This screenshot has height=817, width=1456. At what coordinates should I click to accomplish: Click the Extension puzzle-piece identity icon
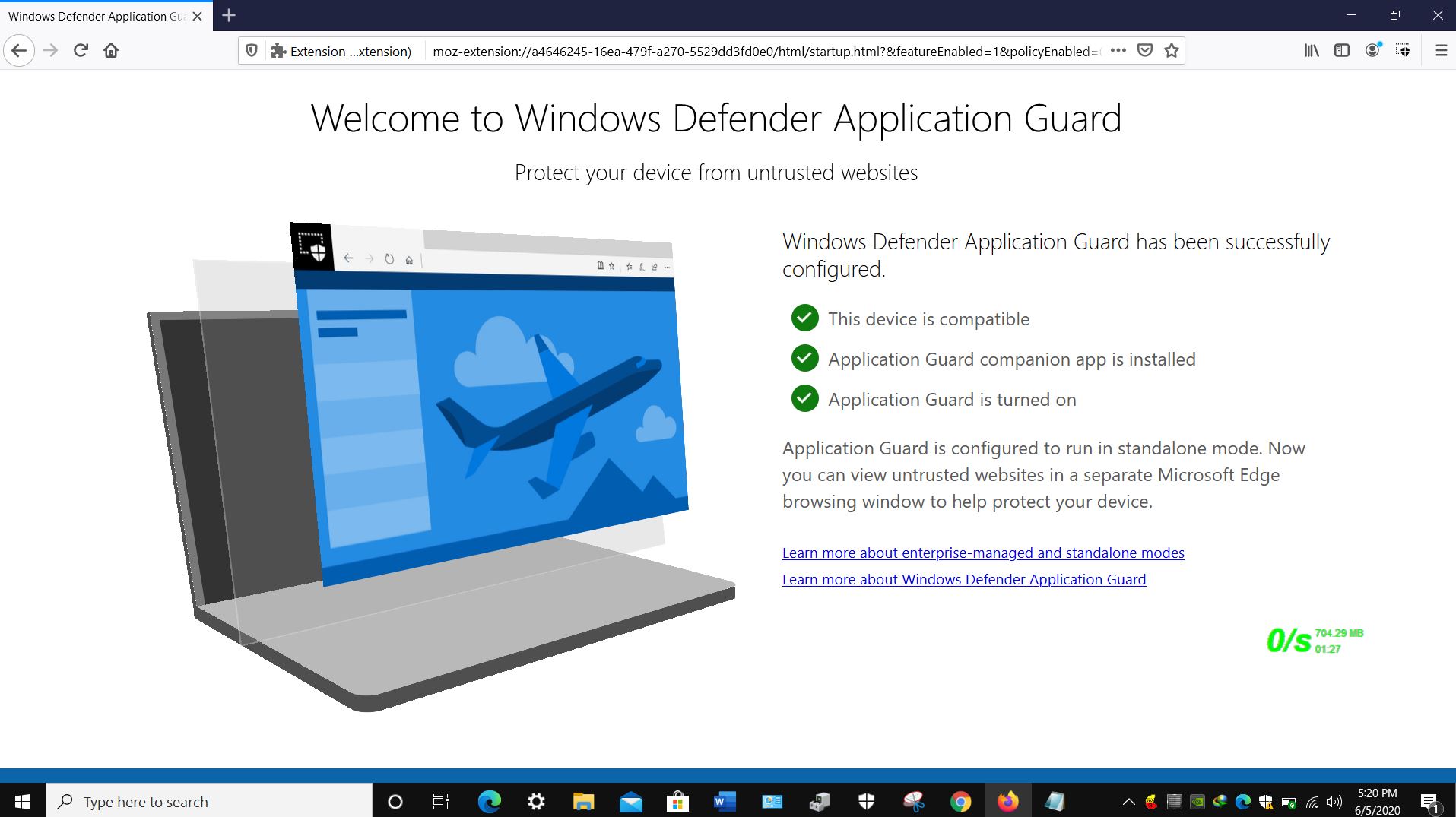click(278, 51)
